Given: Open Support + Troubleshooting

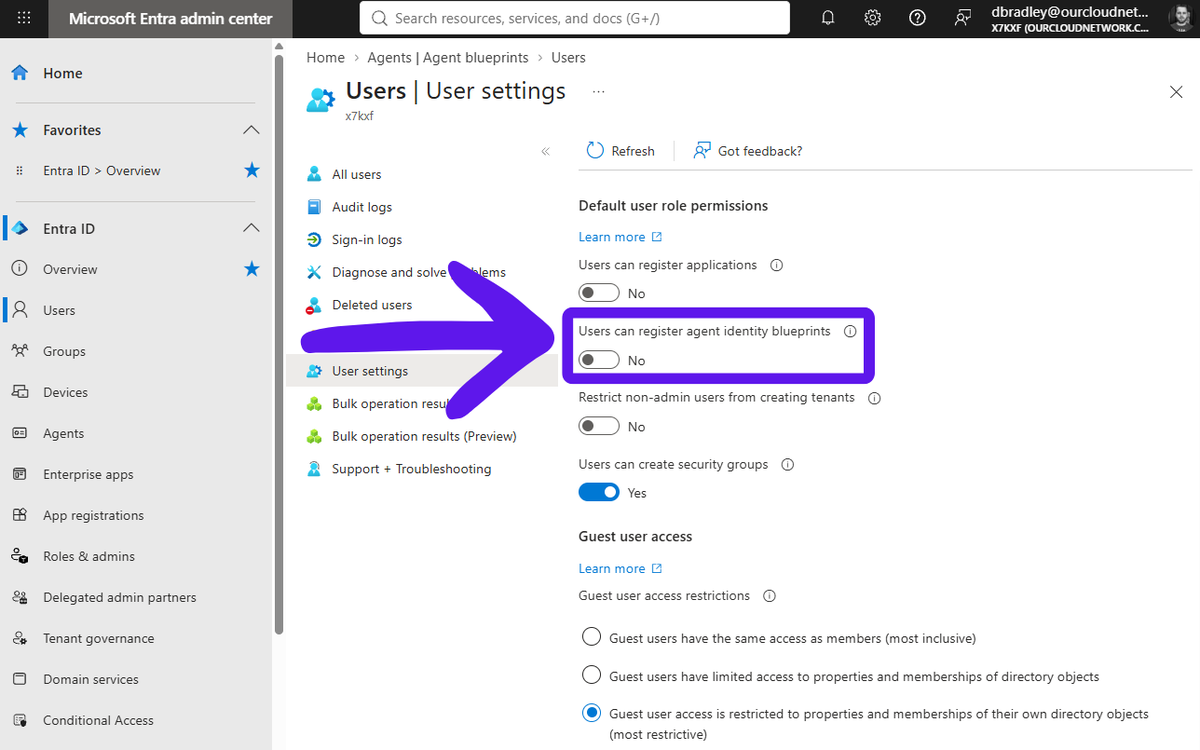Looking at the screenshot, I should tap(411, 469).
